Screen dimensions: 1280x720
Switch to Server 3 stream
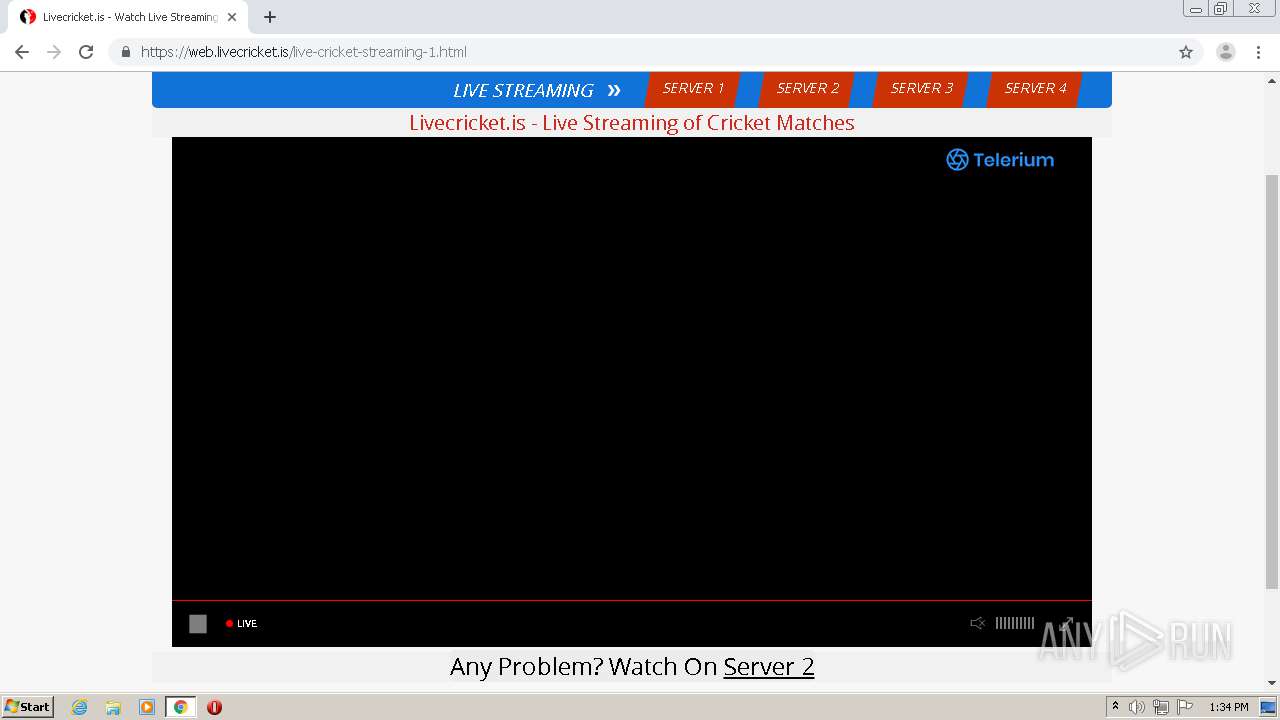[921, 89]
